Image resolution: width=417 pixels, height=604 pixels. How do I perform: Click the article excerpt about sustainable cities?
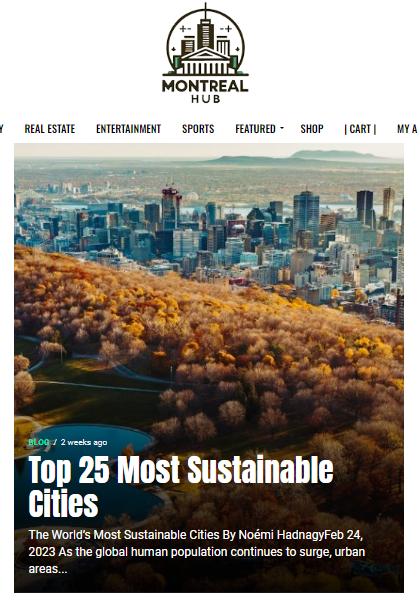[196, 552]
